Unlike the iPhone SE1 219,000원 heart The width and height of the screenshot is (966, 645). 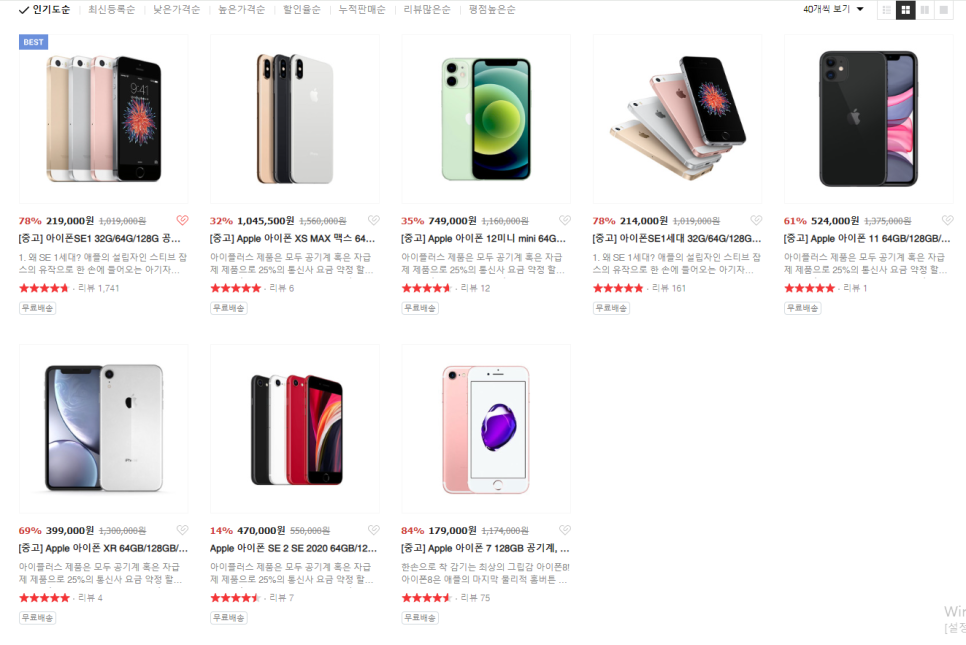pyautogui.click(x=182, y=220)
